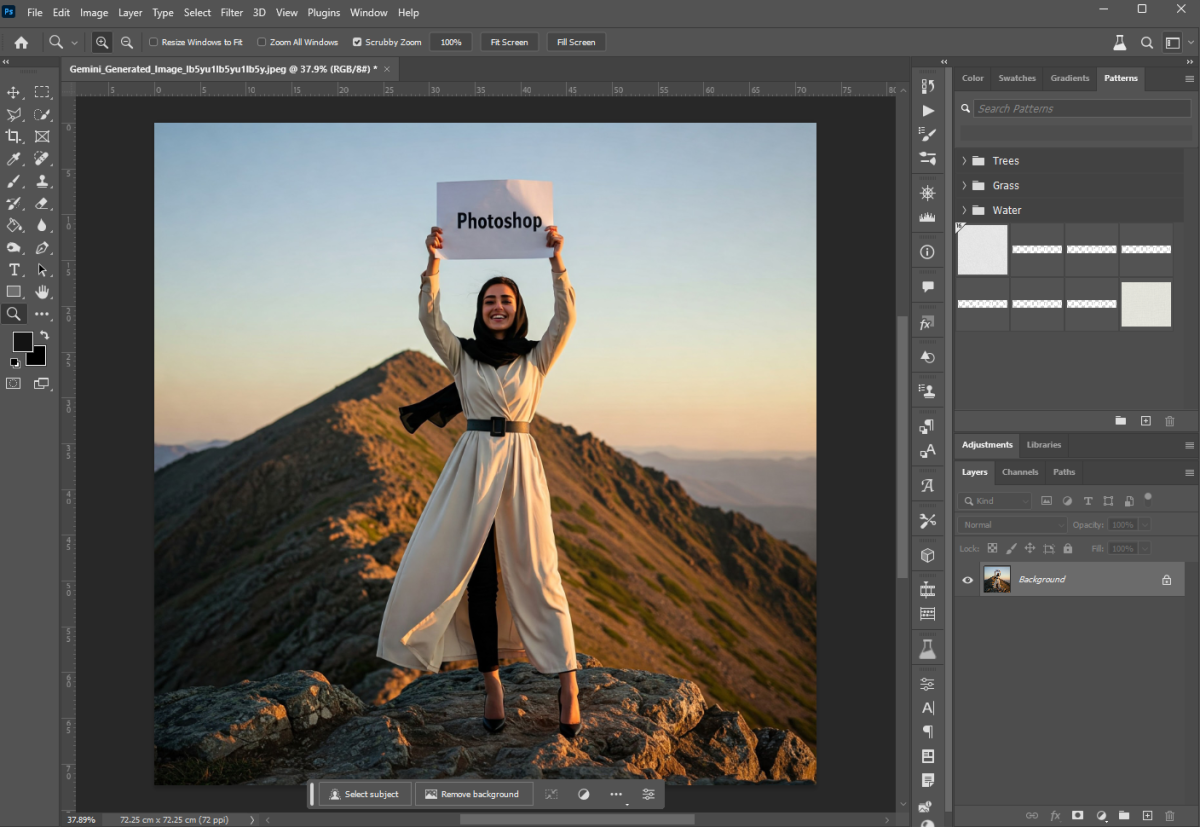The height and width of the screenshot is (827, 1200).
Task: Click Select subject in contextual bar
Action: point(365,794)
